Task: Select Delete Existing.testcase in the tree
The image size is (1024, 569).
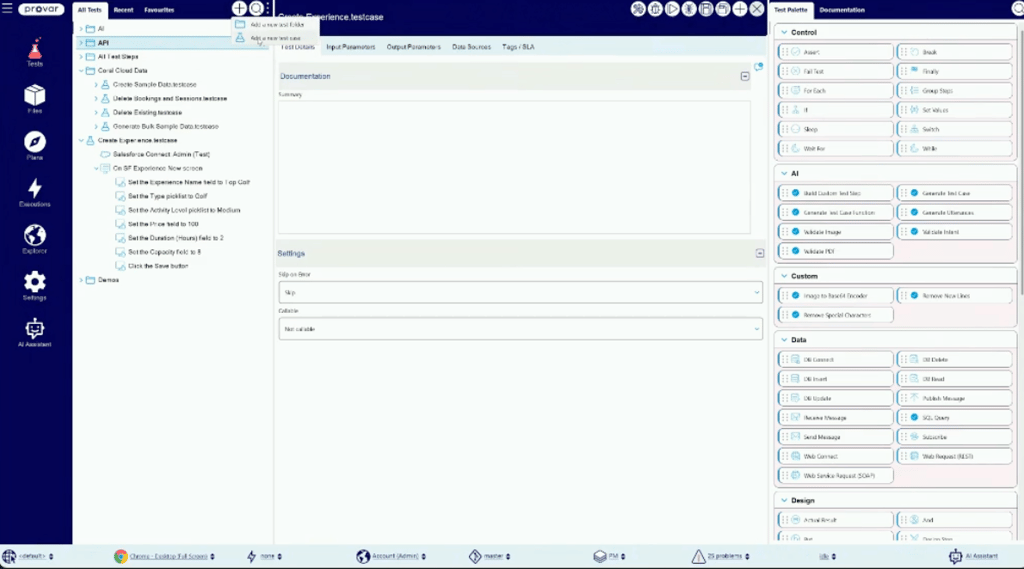Action: tap(147, 112)
